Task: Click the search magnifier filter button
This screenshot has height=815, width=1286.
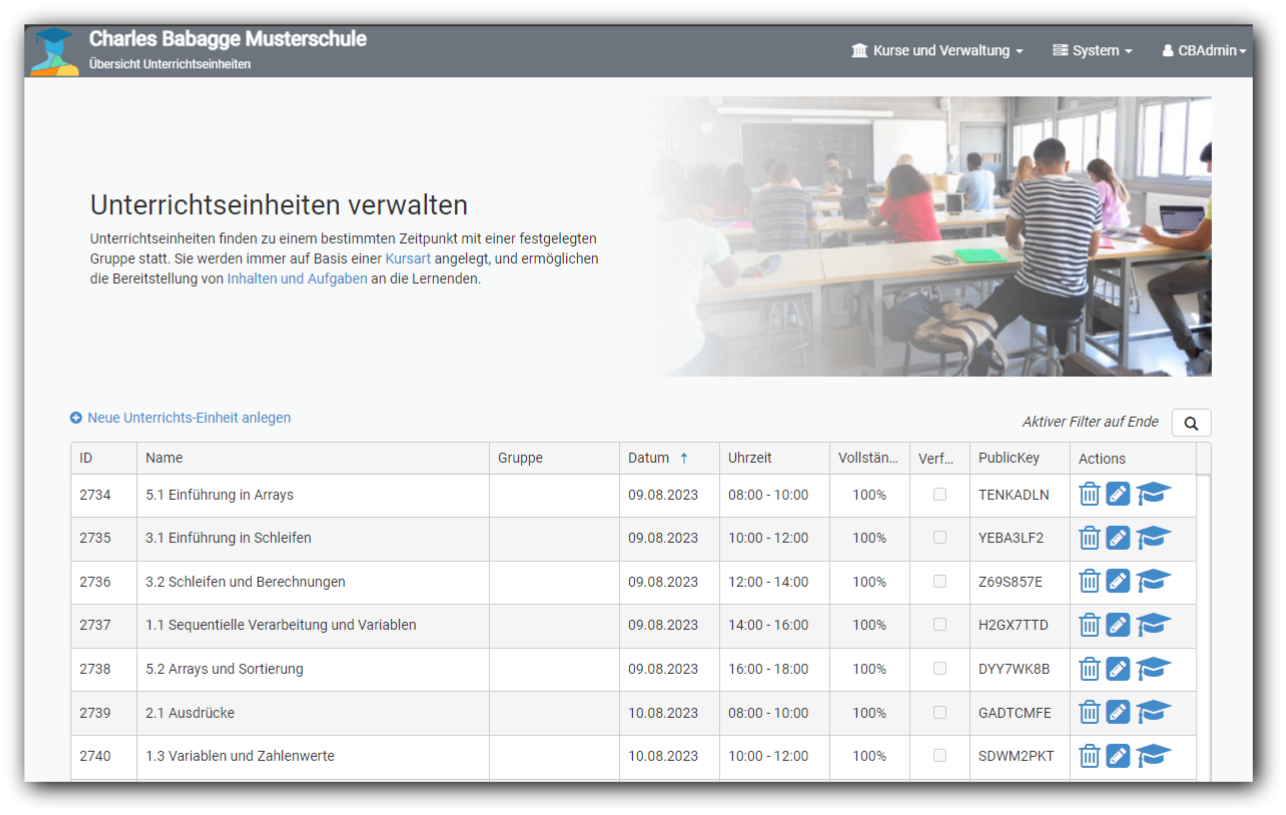Action: pyautogui.click(x=1190, y=423)
